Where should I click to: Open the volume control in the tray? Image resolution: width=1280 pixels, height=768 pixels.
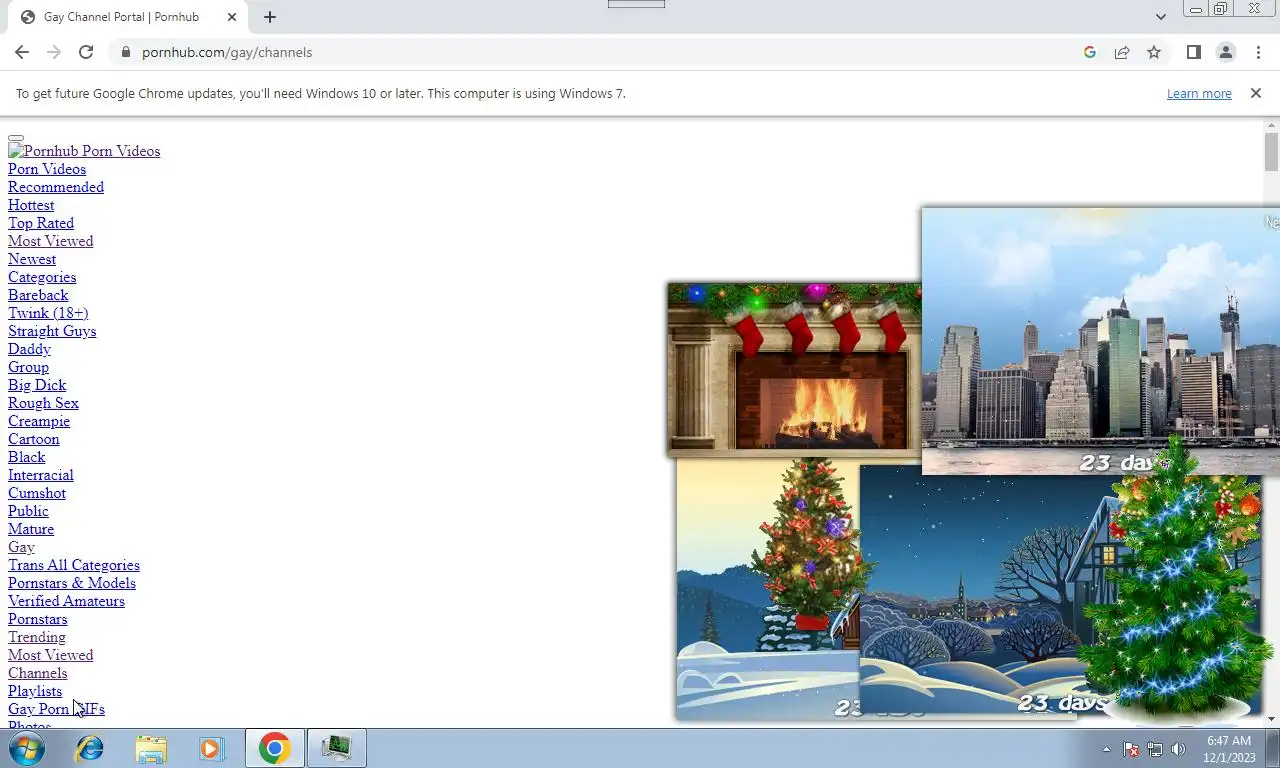[x=1178, y=749]
